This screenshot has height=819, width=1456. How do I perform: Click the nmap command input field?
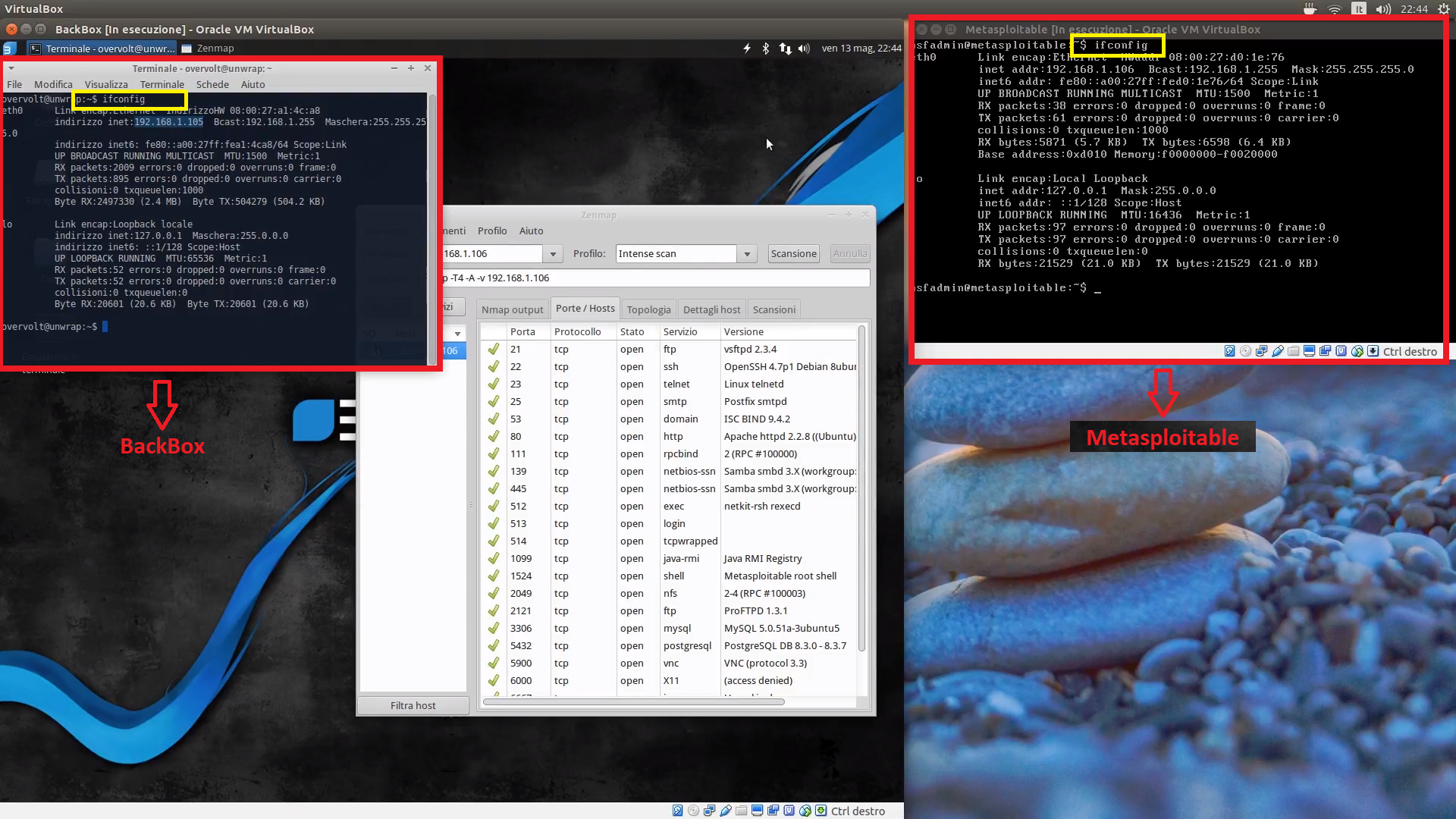coord(655,278)
